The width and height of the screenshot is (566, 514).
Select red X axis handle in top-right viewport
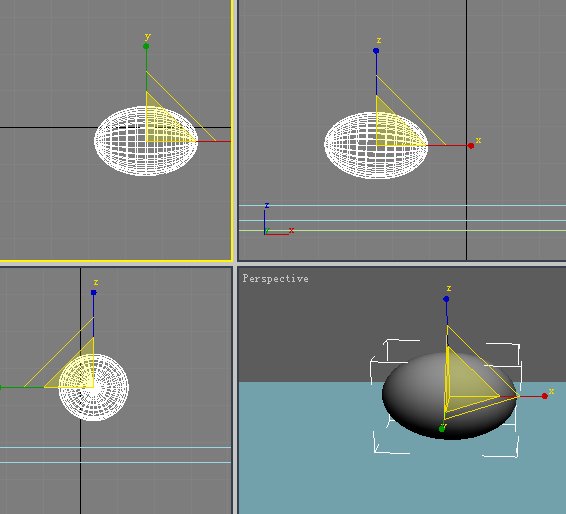(471, 146)
